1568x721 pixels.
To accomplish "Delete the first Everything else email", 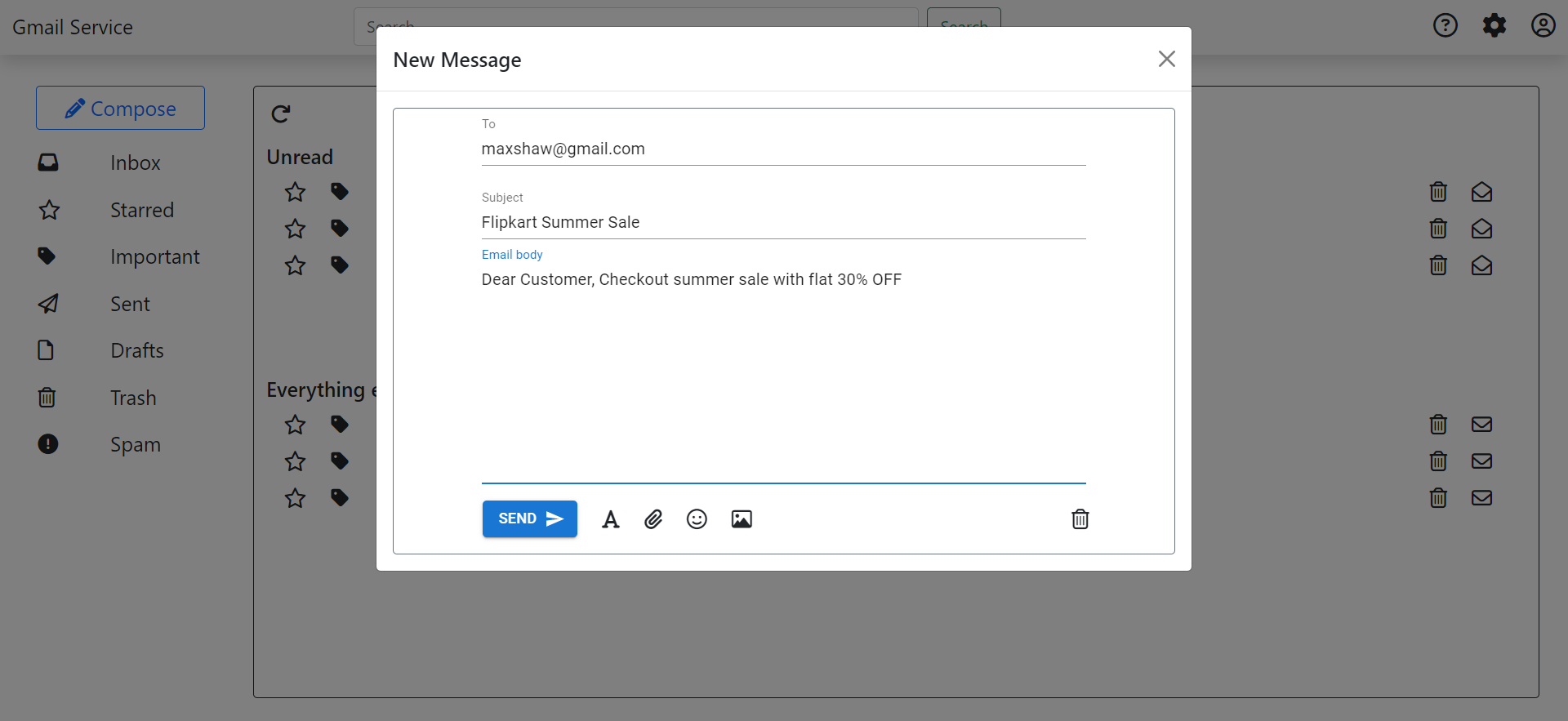I will tap(1438, 425).
